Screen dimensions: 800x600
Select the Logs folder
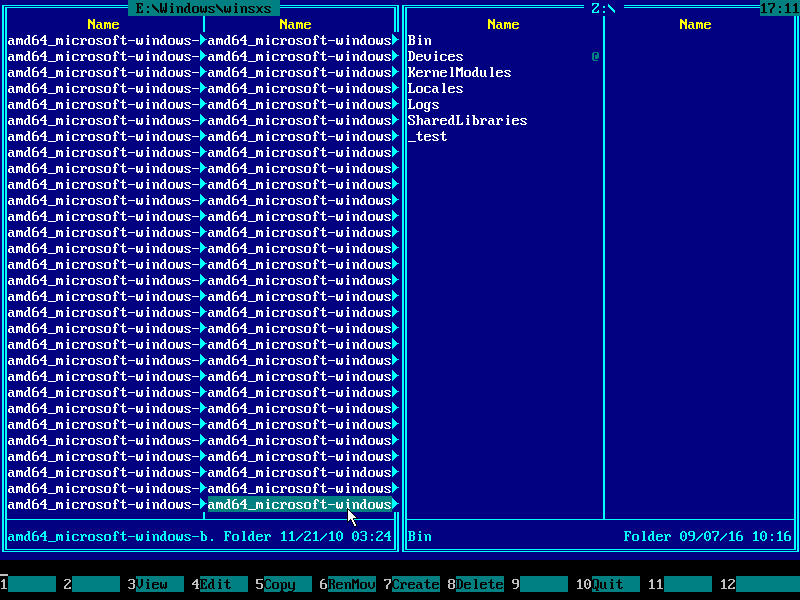[x=423, y=105]
